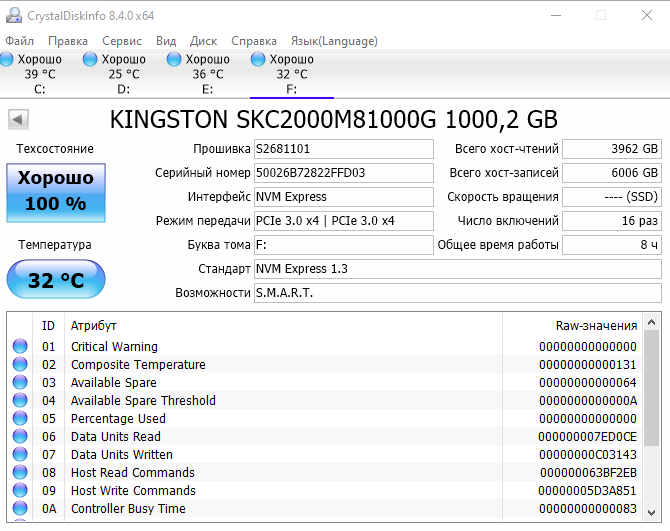This screenshot has height=531, width=670.
Task: Select the Composite Temperature attribute row
Action: pyautogui.click(x=138, y=365)
